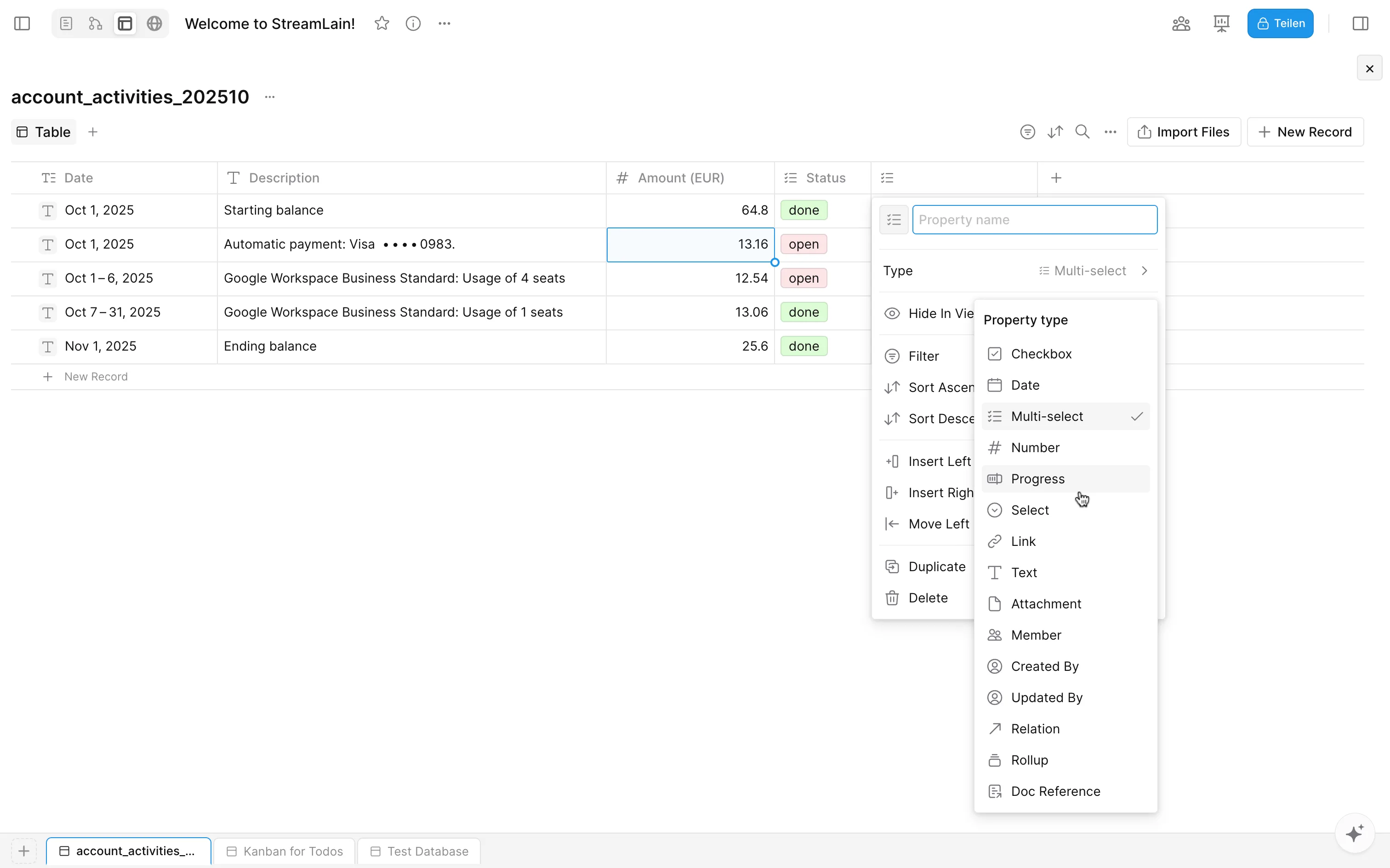This screenshot has height=868, width=1390.
Task: Close the database panel
Action: pyautogui.click(x=1369, y=68)
